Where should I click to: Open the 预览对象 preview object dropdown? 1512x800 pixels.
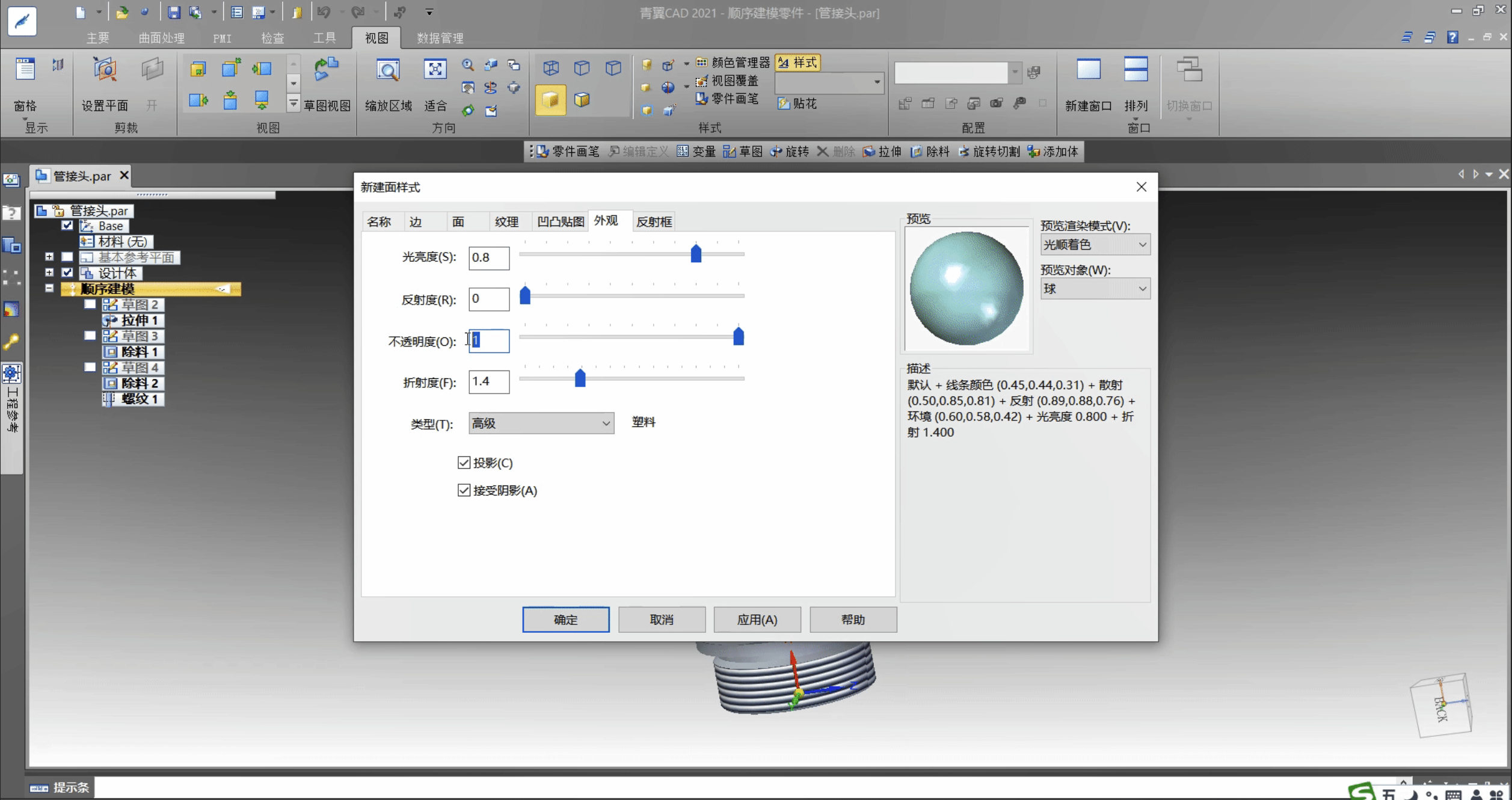point(1095,289)
